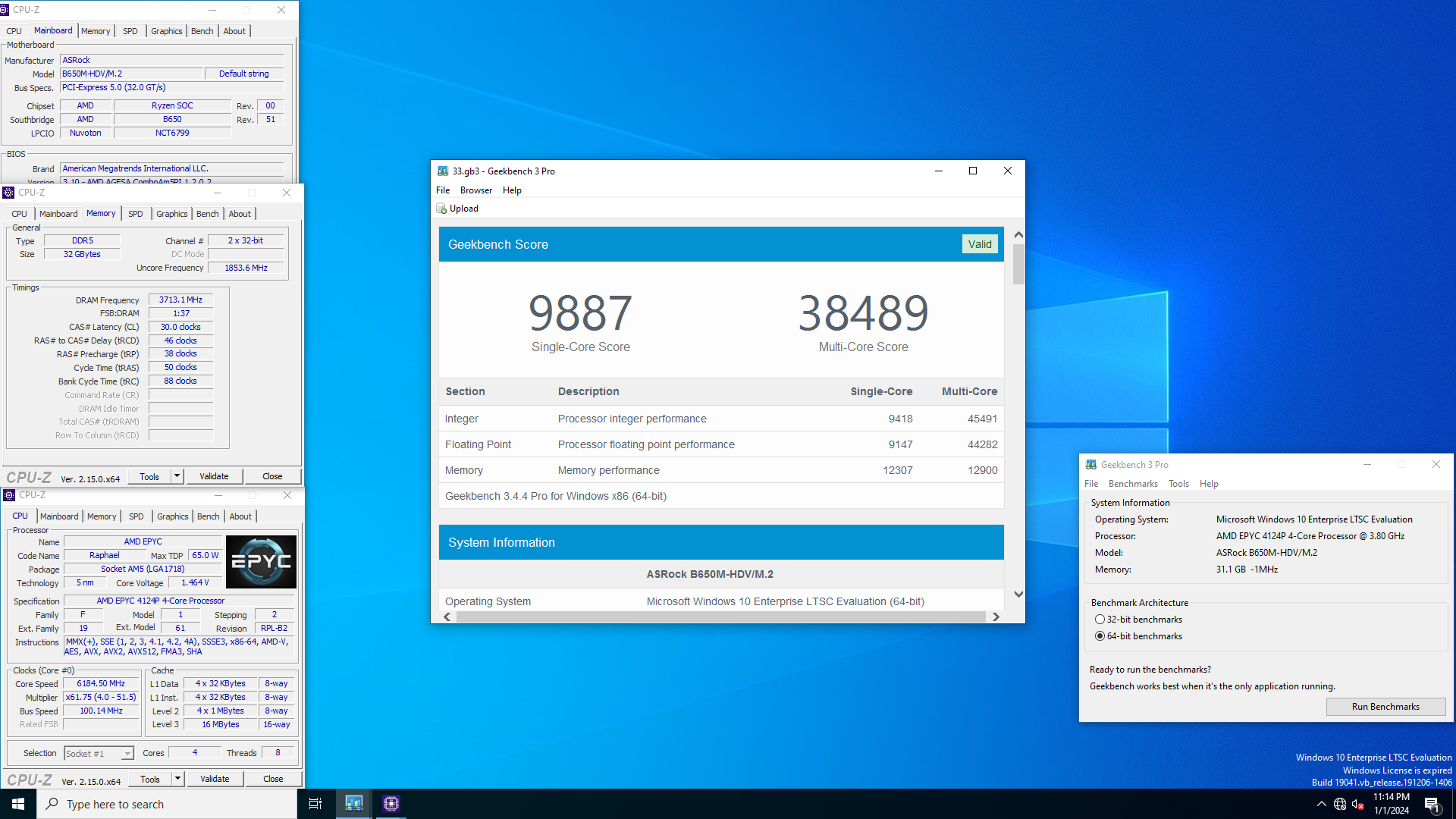Click the Multiplier value x61.75
This screenshot has width=1456, height=819.
101,698
